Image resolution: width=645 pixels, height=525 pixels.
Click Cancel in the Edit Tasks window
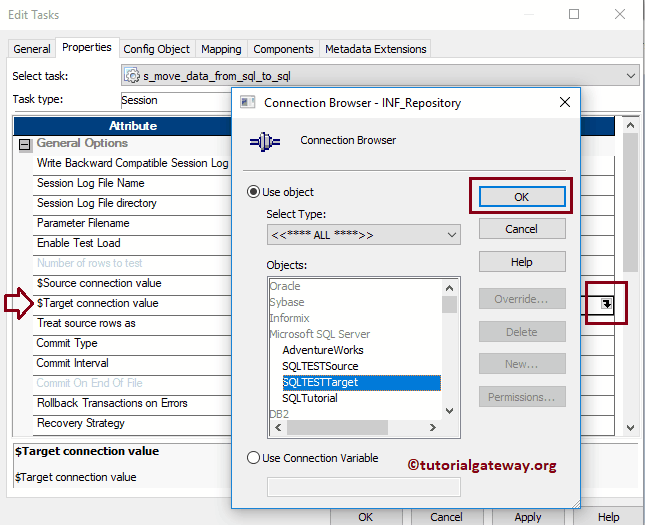pyautogui.click(x=446, y=517)
